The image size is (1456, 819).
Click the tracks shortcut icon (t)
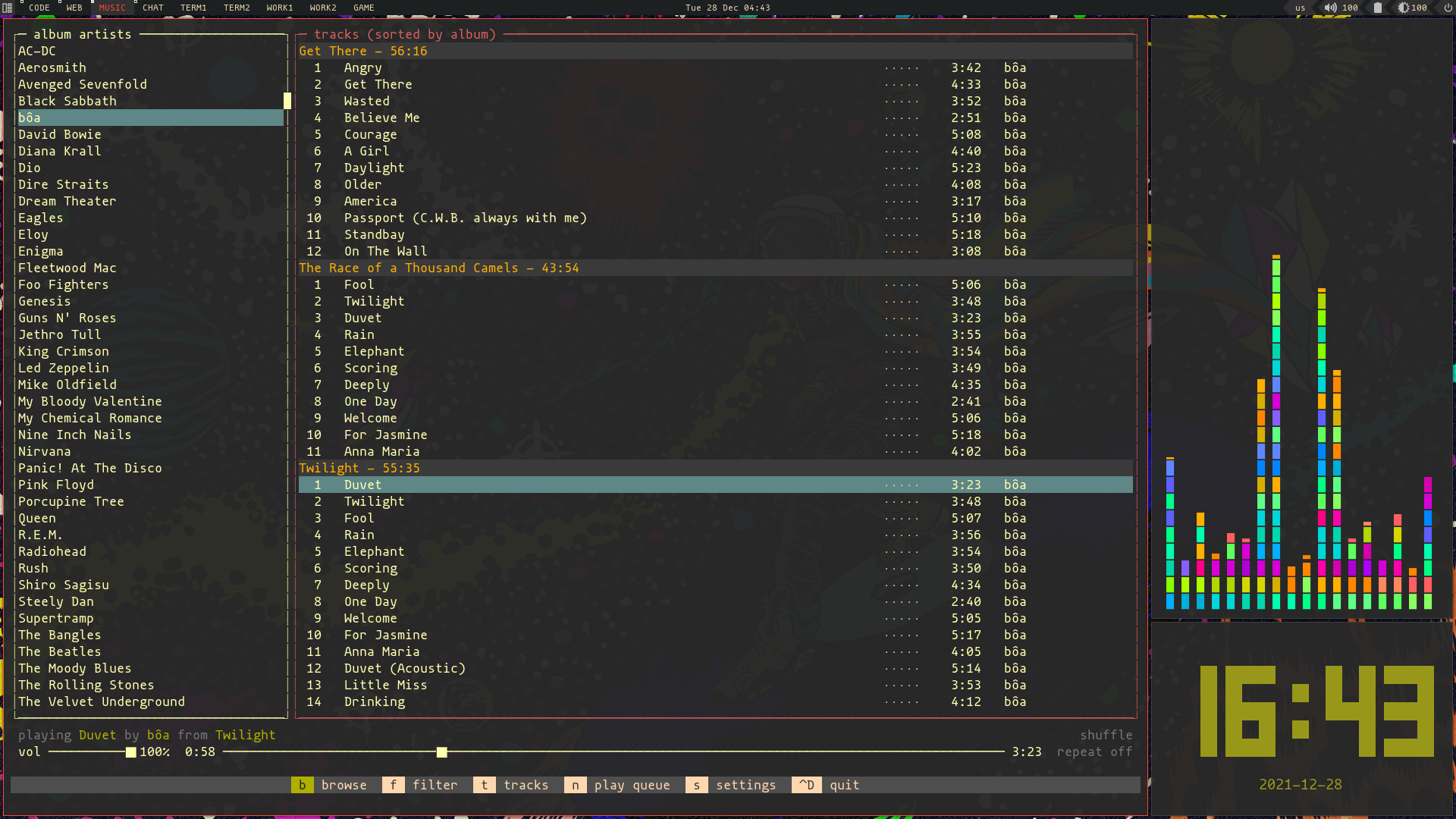[485, 785]
